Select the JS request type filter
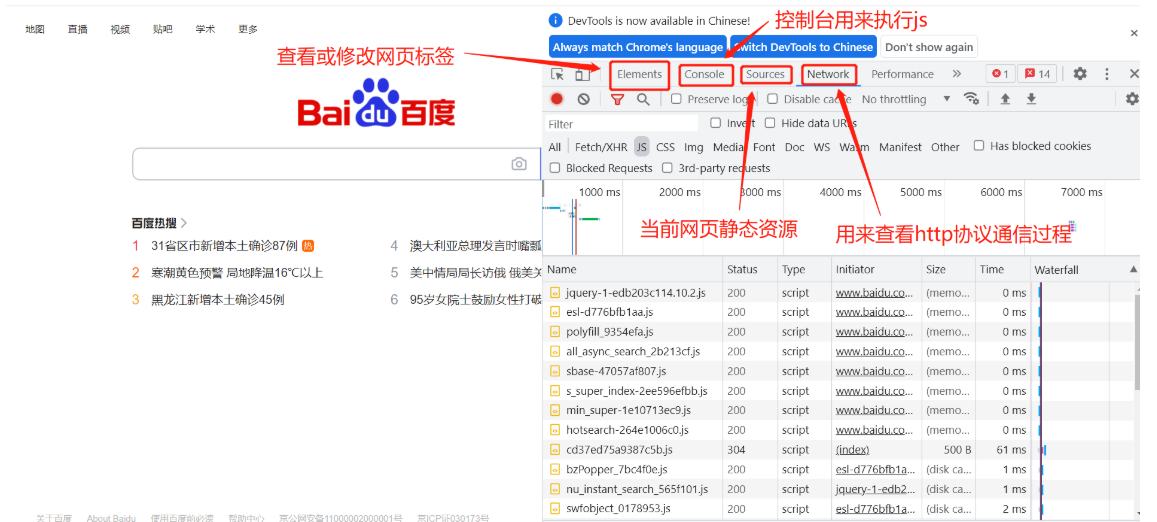This screenshot has width=1157, height=522. (x=641, y=147)
